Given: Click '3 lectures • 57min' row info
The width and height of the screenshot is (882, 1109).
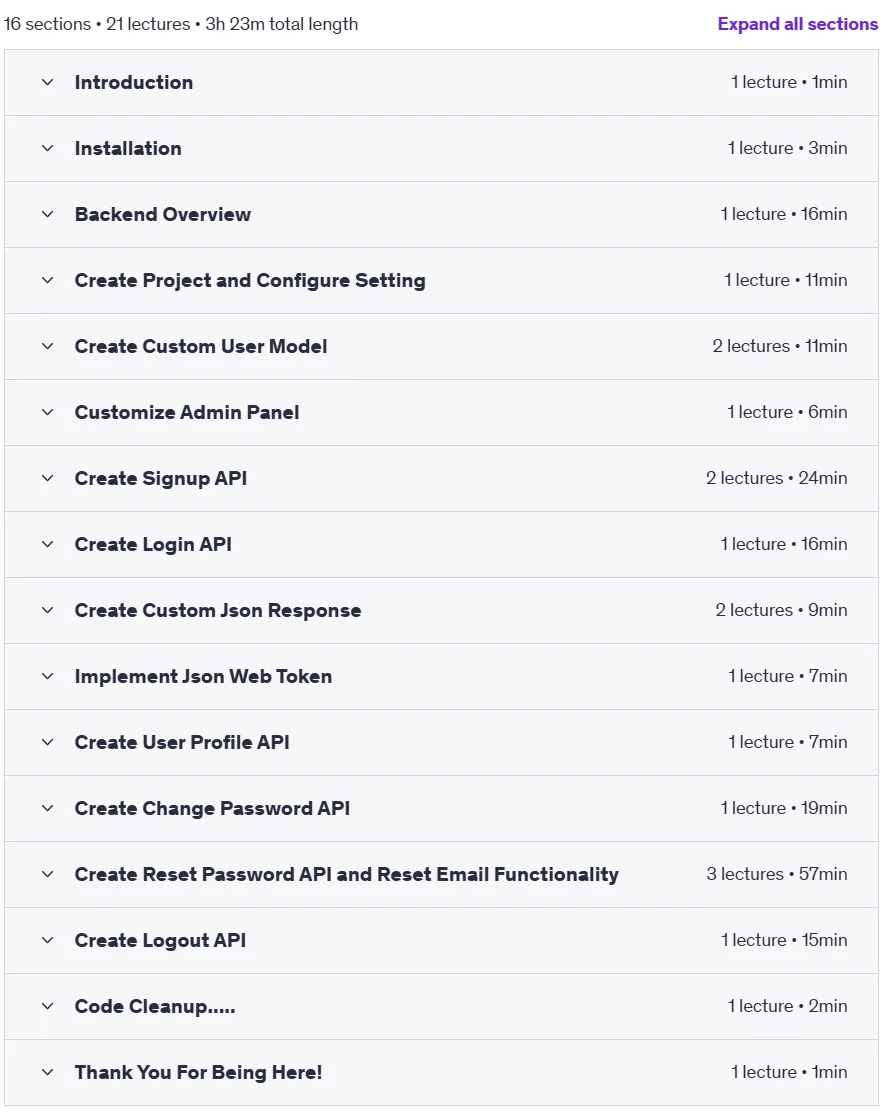Looking at the screenshot, I should coord(777,874).
